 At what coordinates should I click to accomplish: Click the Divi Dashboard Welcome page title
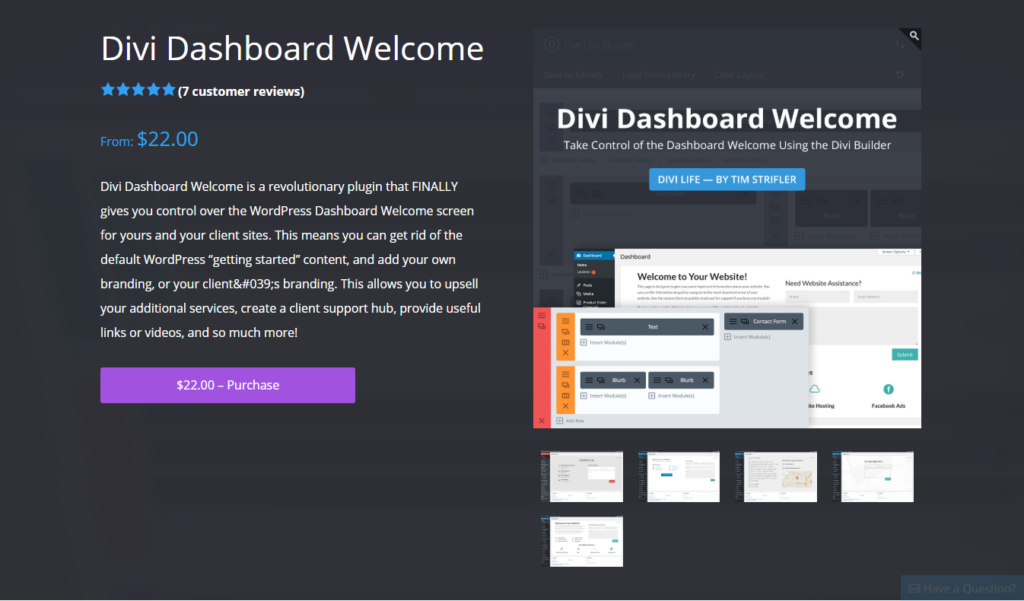click(292, 48)
